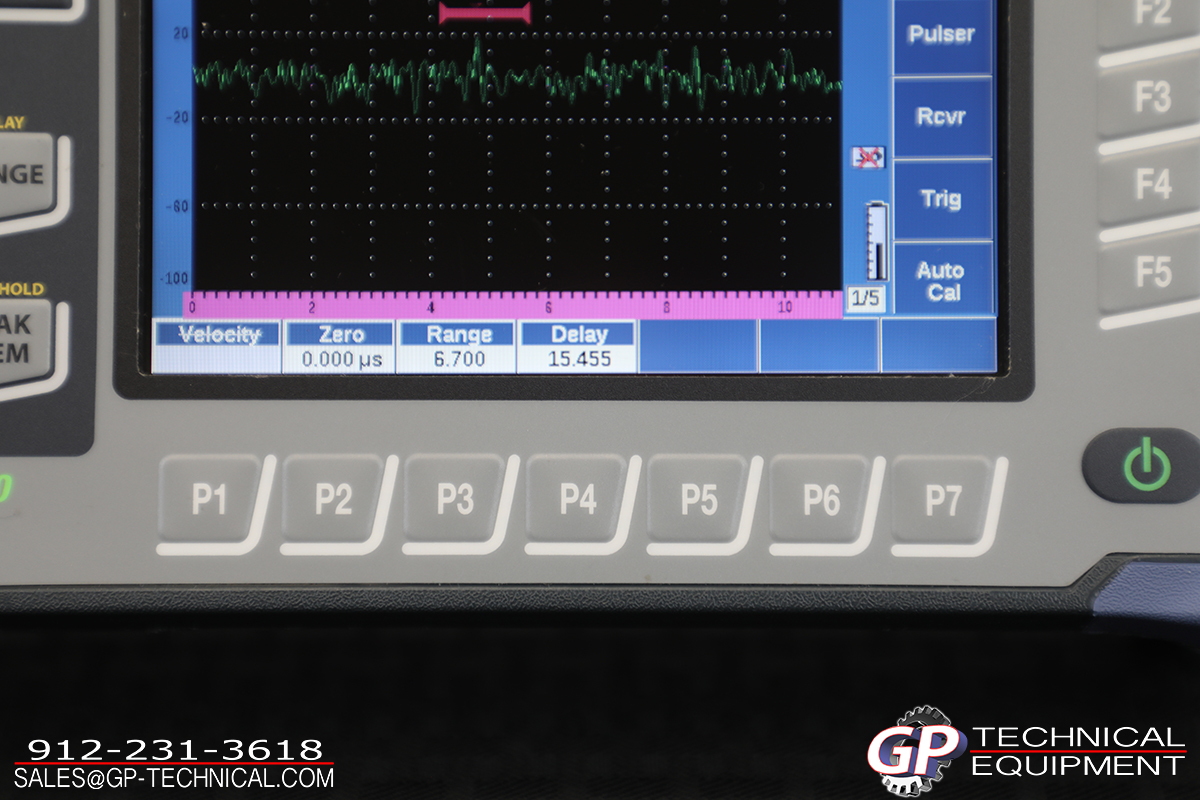Open the Rcvr settings menu
1200x800 pixels.
point(941,117)
